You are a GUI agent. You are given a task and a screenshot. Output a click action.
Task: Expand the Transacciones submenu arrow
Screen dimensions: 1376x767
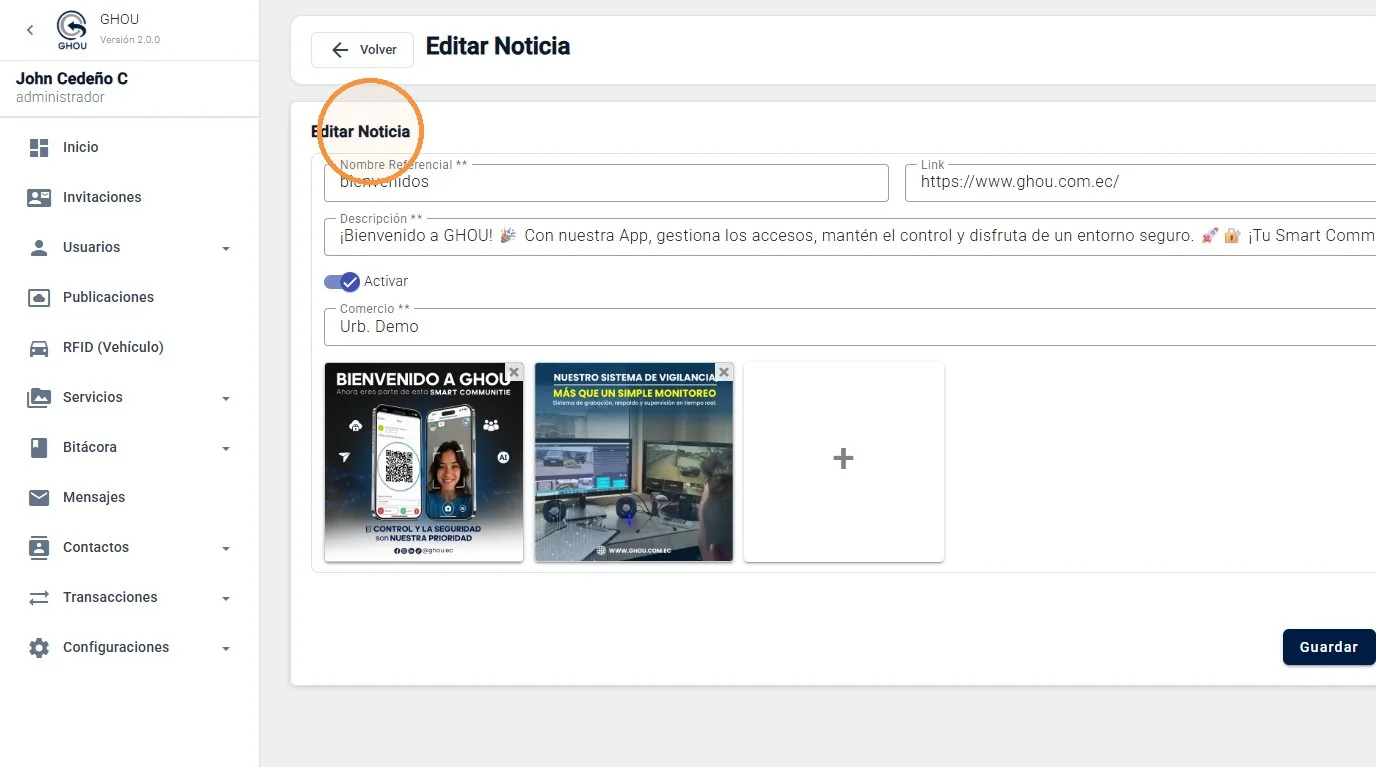226,599
